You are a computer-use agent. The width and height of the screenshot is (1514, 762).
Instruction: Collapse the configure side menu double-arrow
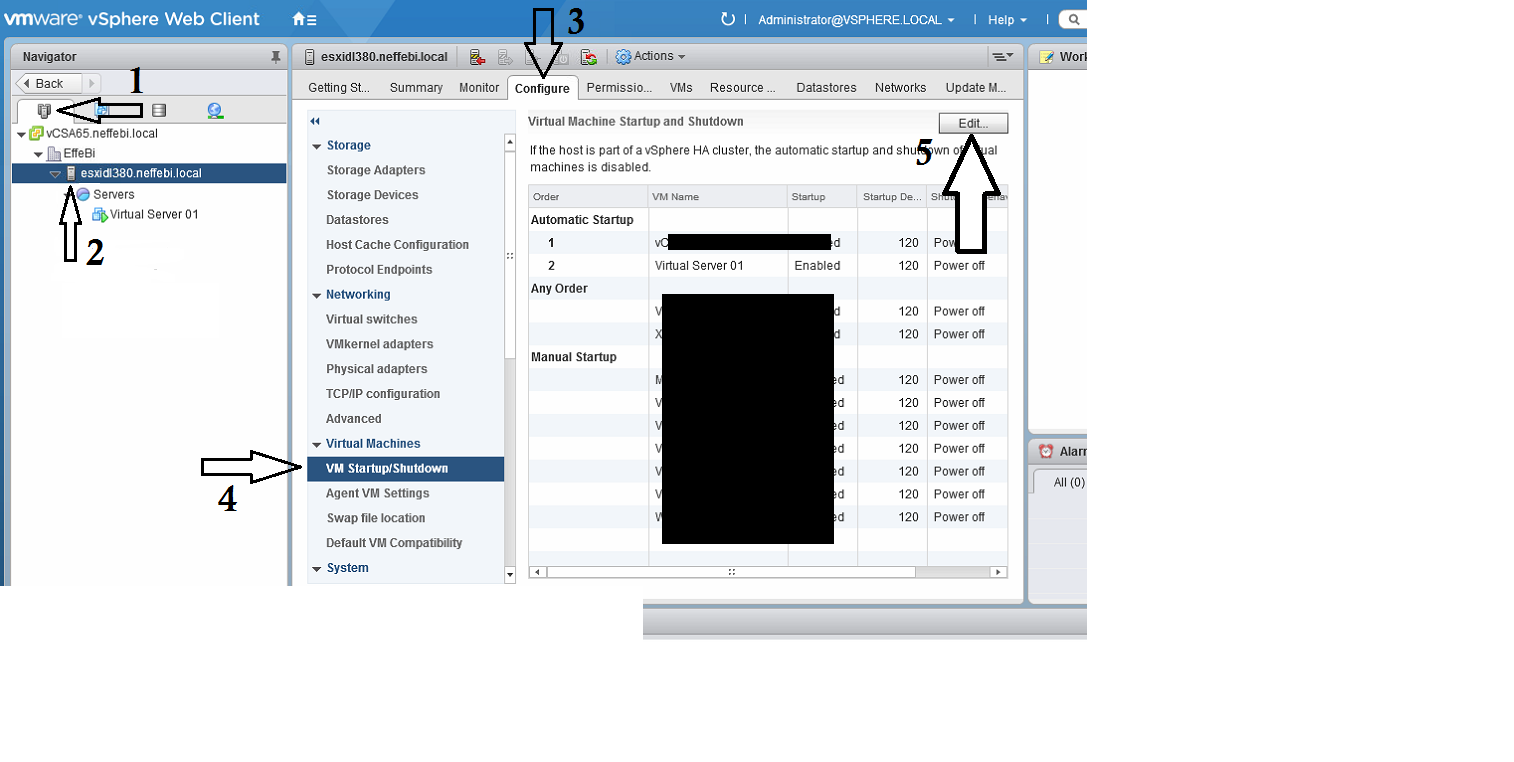(x=315, y=121)
